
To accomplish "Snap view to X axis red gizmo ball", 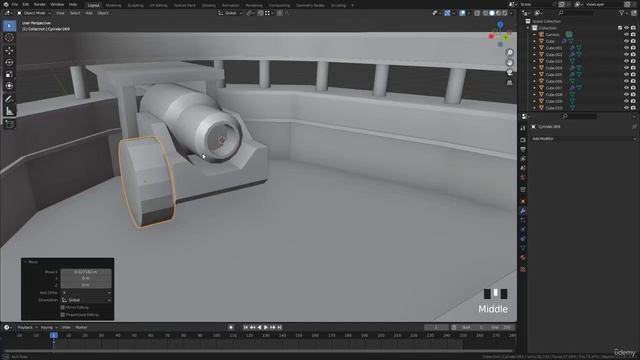I will [491, 36].
